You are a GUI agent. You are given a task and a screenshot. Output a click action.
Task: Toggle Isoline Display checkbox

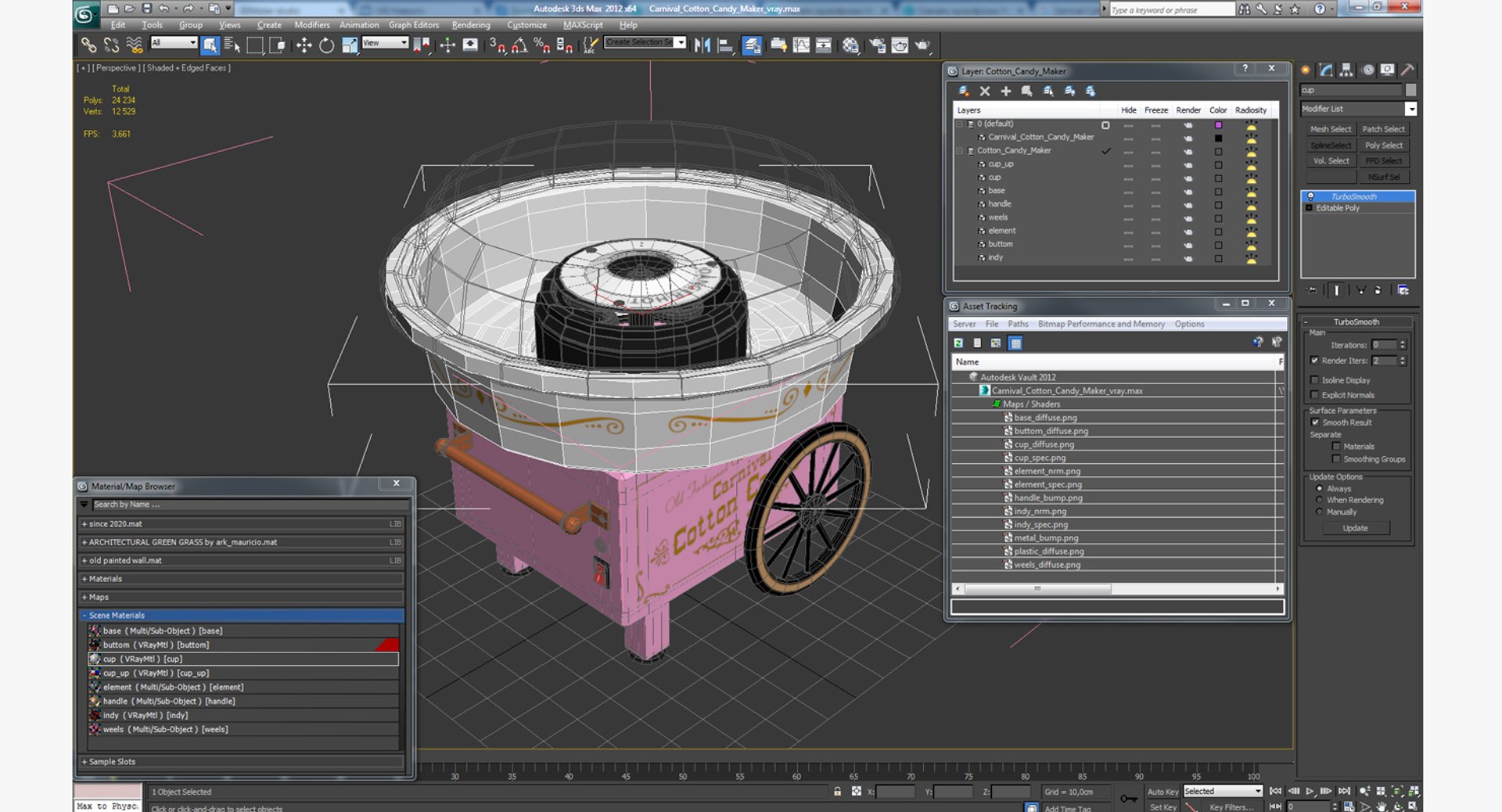pos(1315,380)
